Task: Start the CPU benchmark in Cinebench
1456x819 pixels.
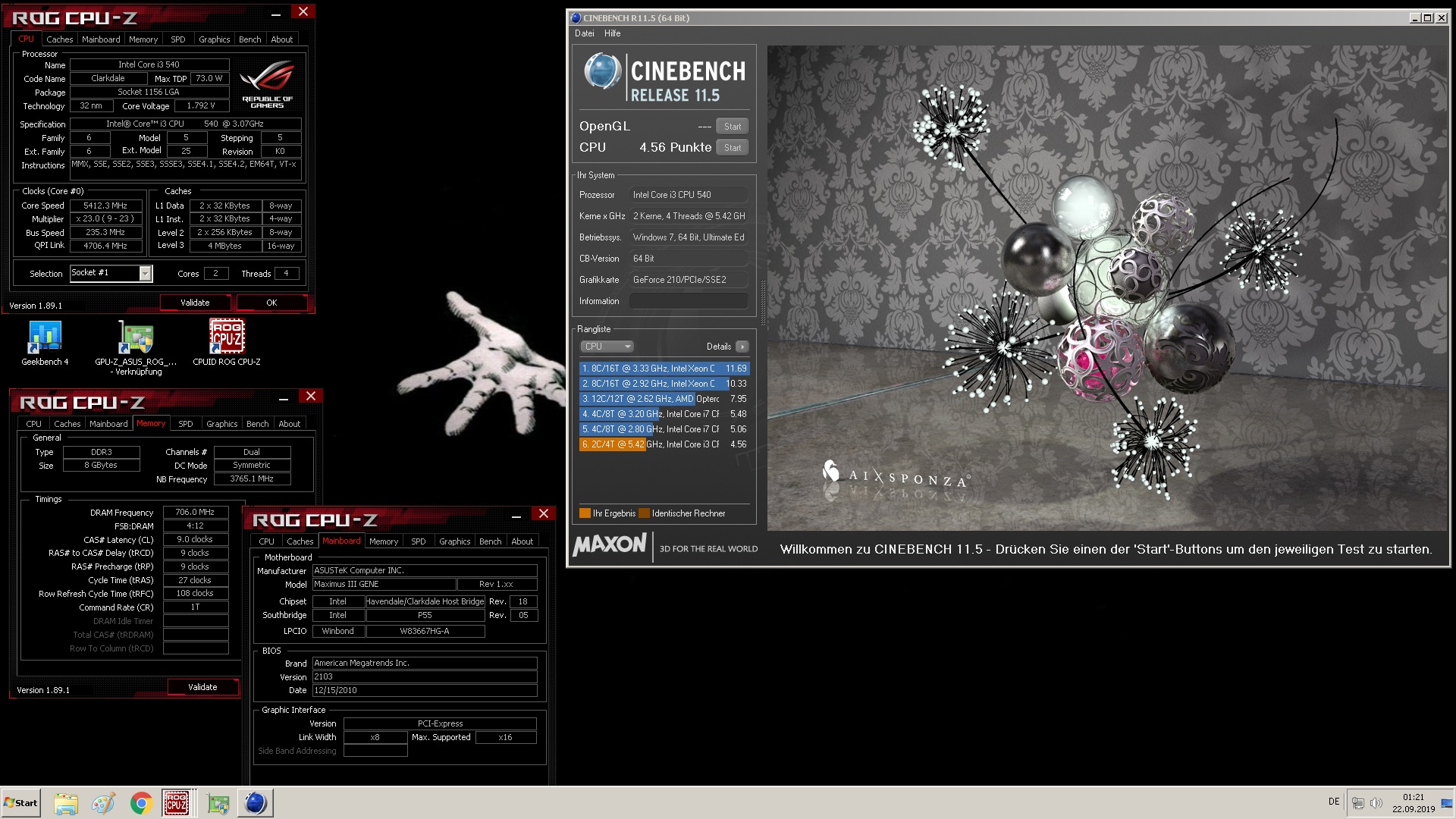Action: (x=733, y=148)
